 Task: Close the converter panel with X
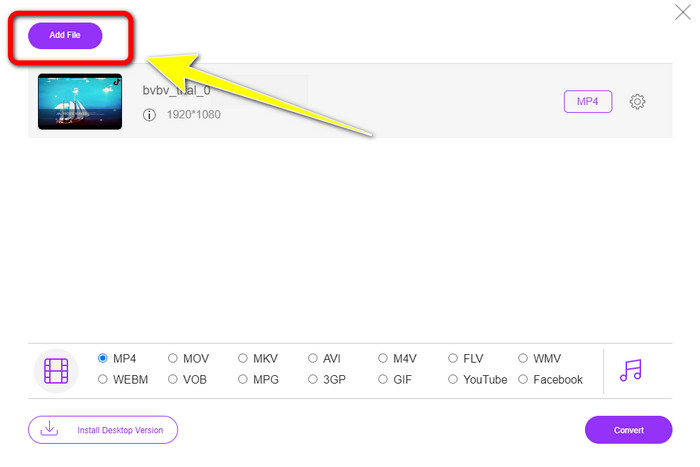683,13
